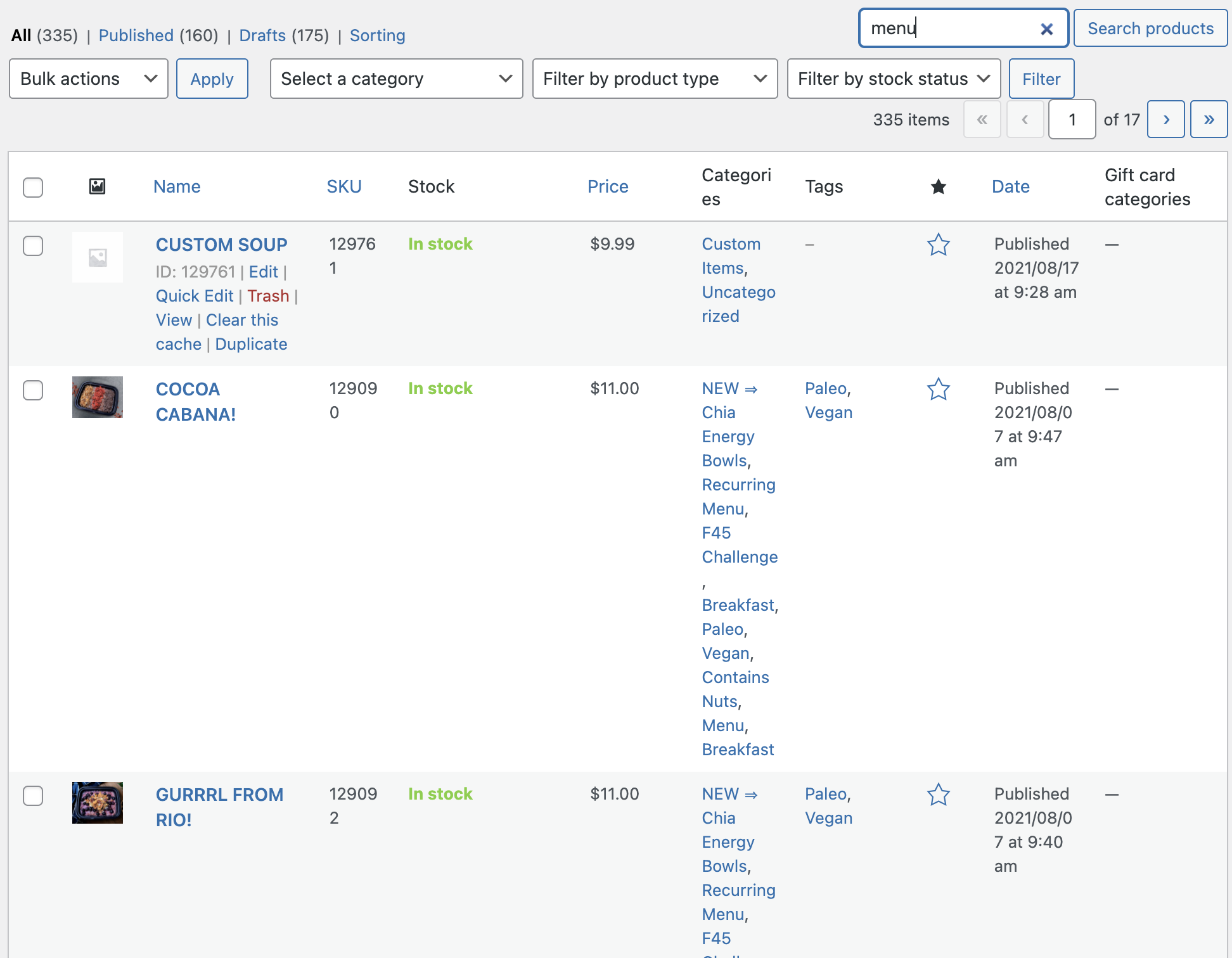The height and width of the screenshot is (958, 1232).
Task: Select the COCOA CABANA! row checkbox
Action: point(33,390)
